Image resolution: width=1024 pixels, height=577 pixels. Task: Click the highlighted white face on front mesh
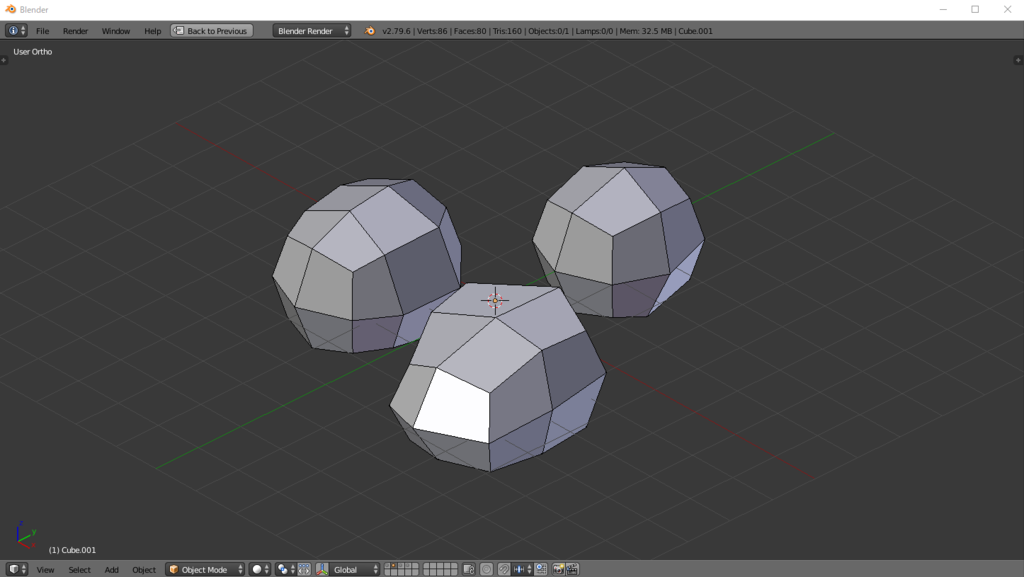coord(454,406)
